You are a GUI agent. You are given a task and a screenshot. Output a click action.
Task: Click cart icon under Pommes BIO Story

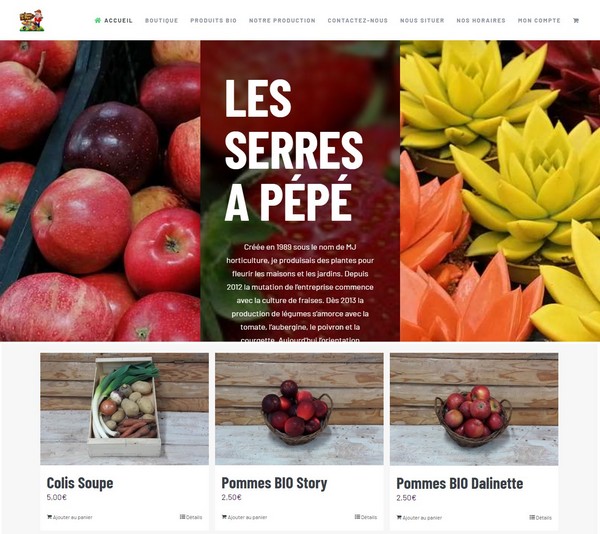pos(224,517)
